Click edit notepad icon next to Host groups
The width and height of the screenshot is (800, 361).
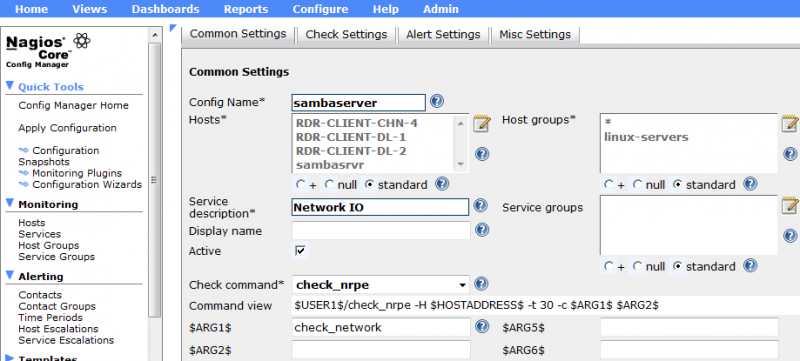tap(790, 123)
